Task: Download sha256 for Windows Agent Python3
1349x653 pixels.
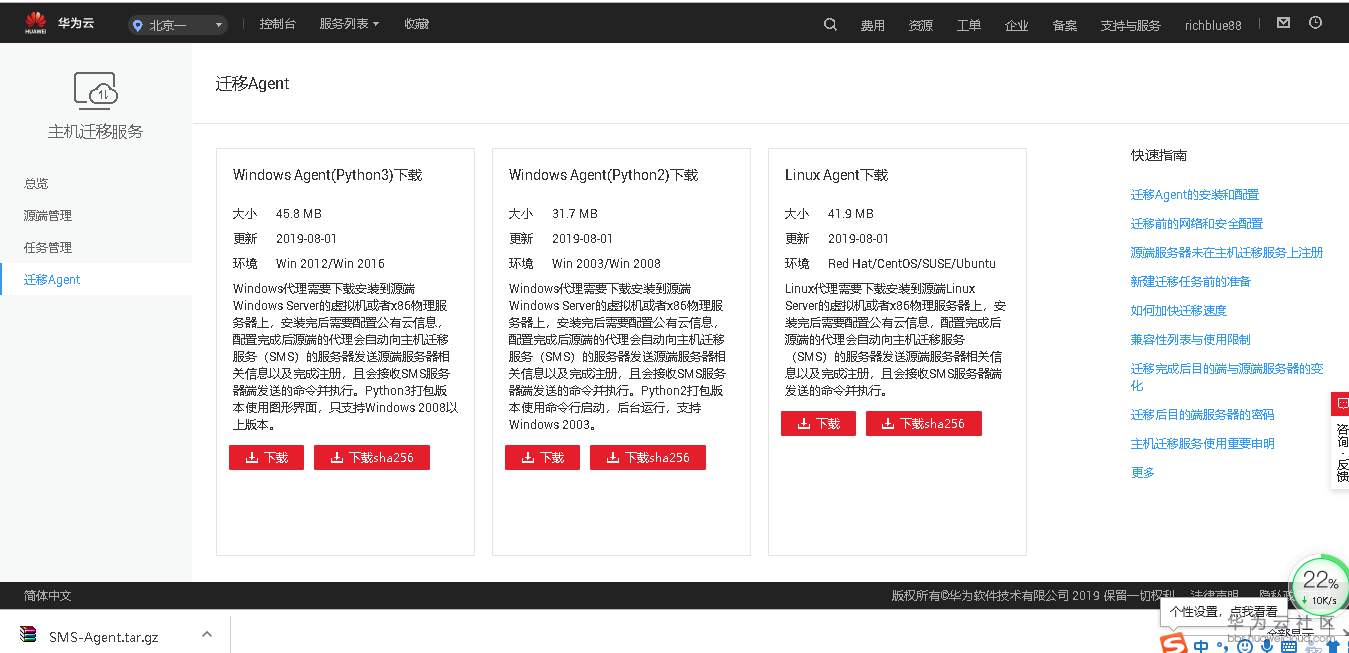Action: (372, 457)
